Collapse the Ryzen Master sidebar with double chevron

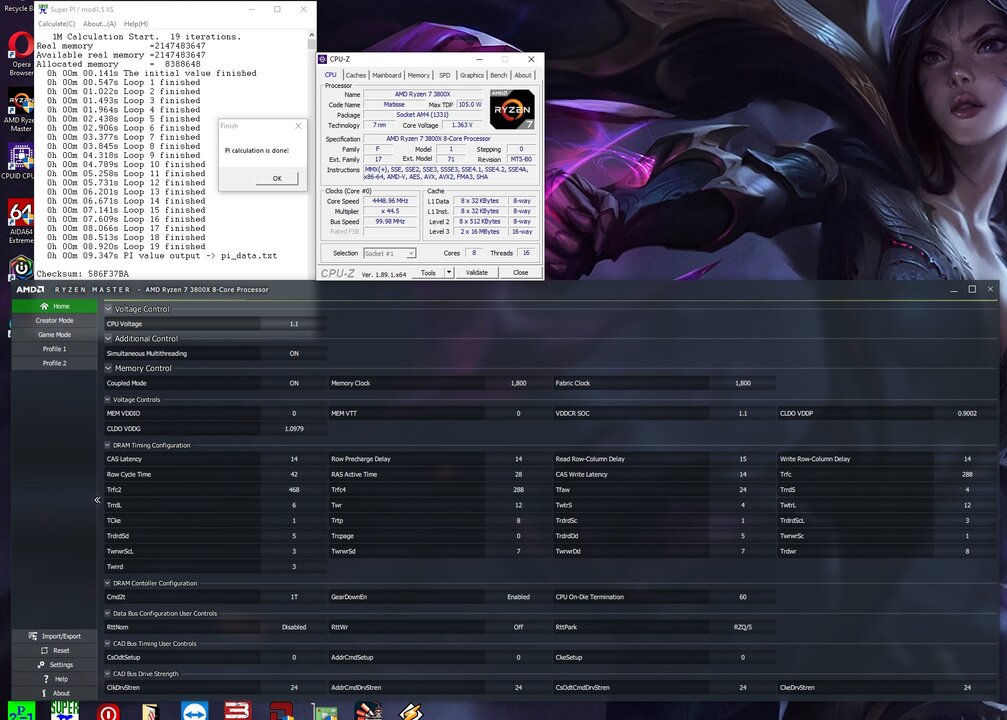(x=98, y=500)
